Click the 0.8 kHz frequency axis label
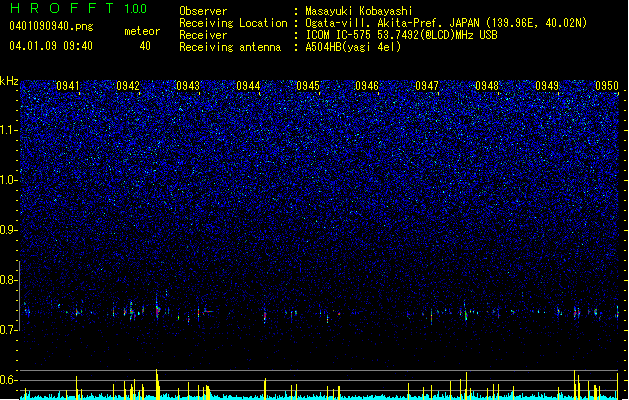Image resolution: width=629 pixels, height=400 pixels. 8,280
